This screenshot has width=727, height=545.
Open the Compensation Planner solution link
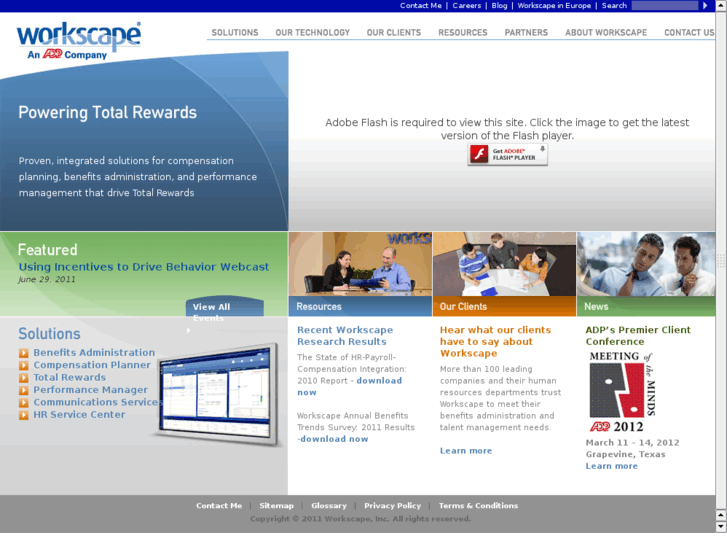92,365
